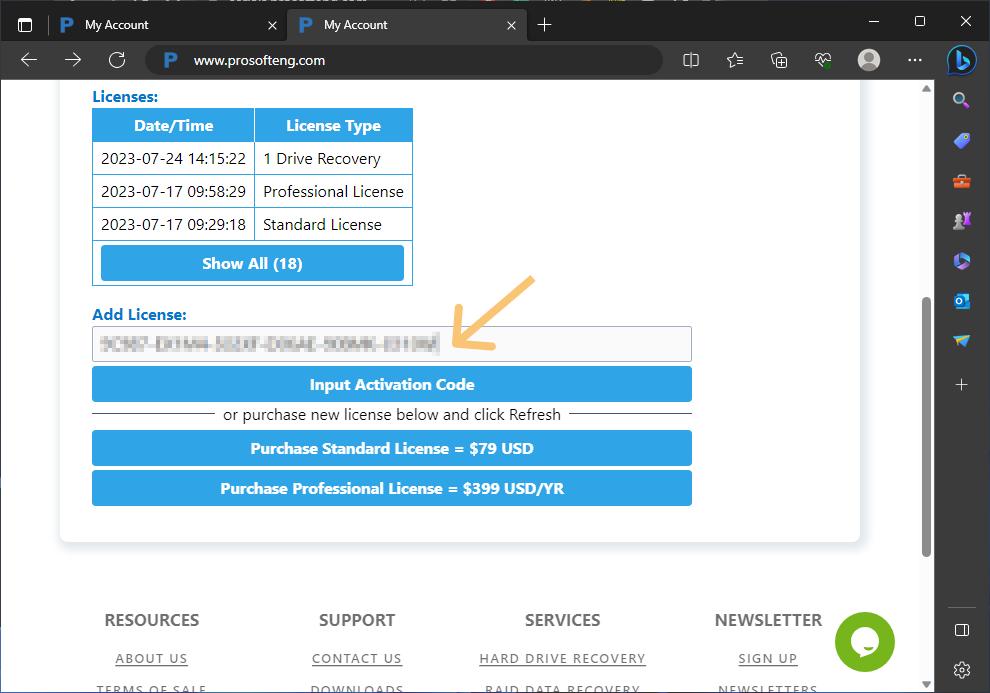The height and width of the screenshot is (693, 990).
Task: Toggle split screen view icon
Action: (690, 60)
